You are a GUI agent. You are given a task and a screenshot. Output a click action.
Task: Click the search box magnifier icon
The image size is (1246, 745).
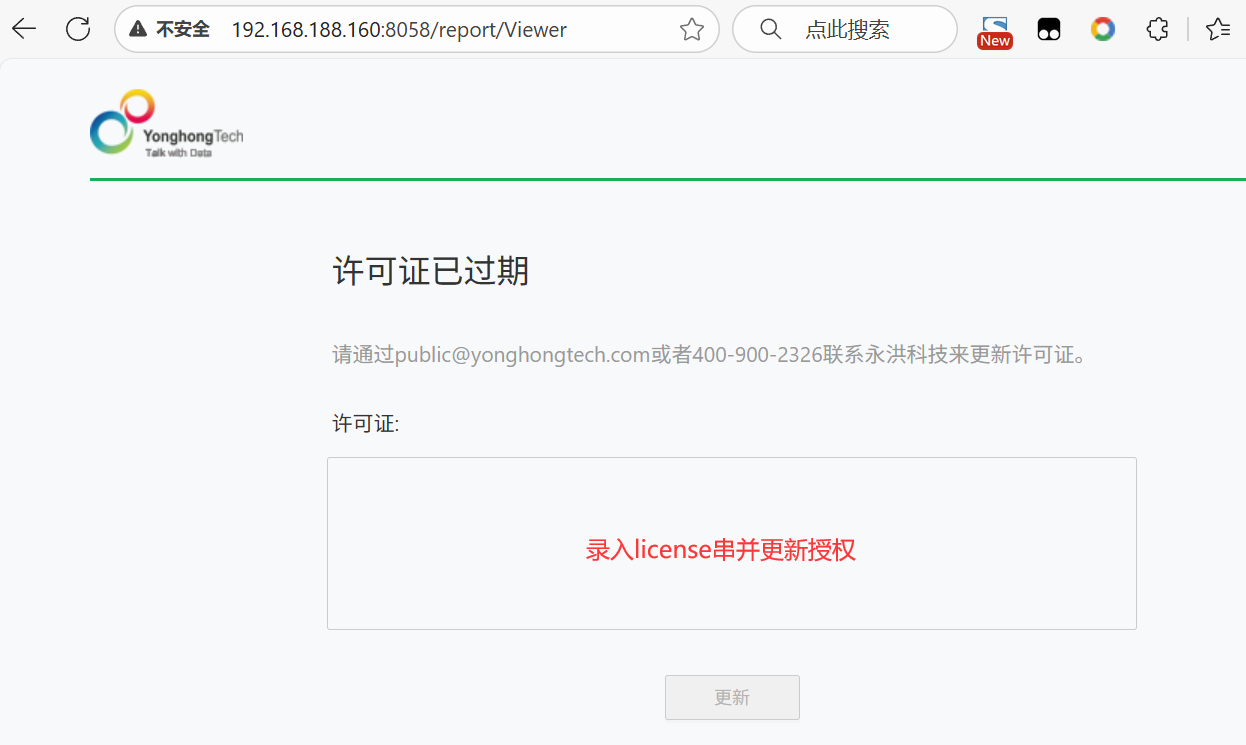[771, 29]
